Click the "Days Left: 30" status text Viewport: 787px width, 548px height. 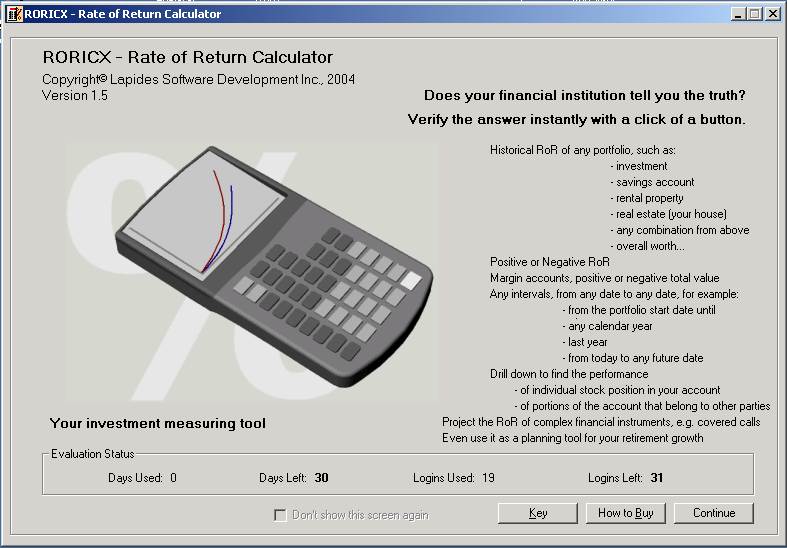[294, 478]
